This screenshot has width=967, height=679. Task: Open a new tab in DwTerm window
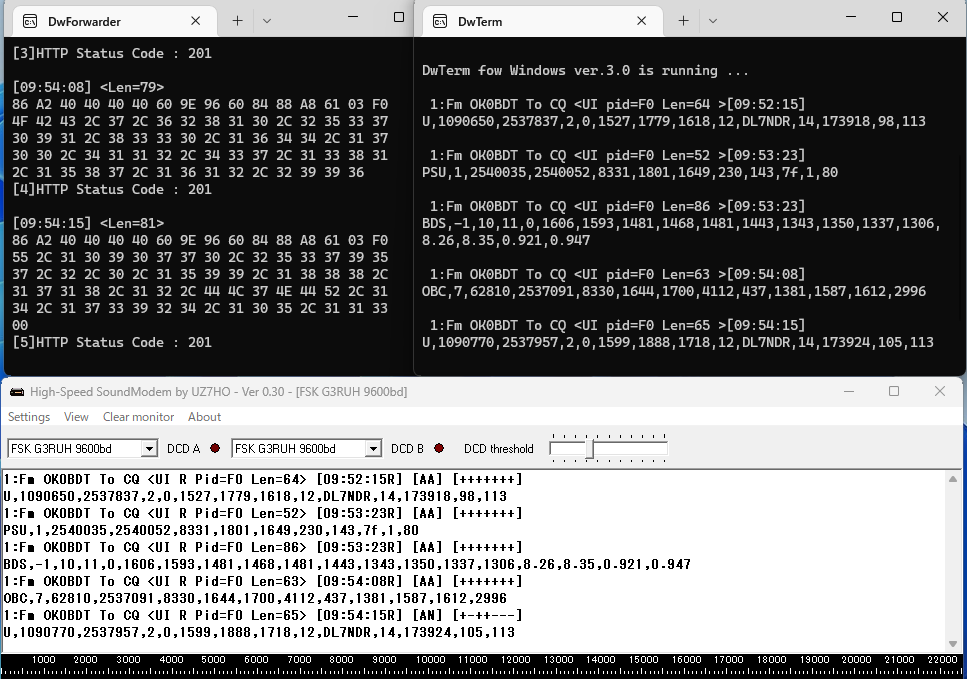pos(683,21)
